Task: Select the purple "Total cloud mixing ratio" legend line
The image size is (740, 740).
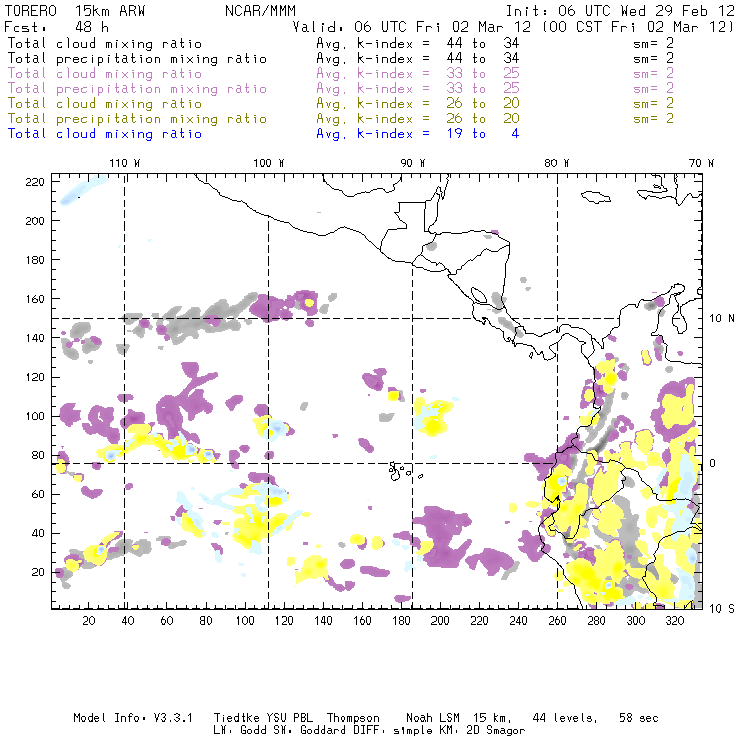Action: tap(105, 74)
